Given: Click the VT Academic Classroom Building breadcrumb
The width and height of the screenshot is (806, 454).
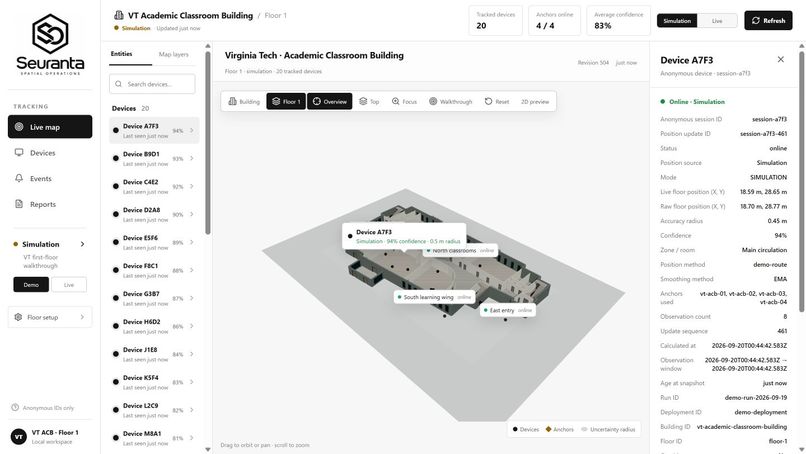Looking at the screenshot, I should 190,15.
